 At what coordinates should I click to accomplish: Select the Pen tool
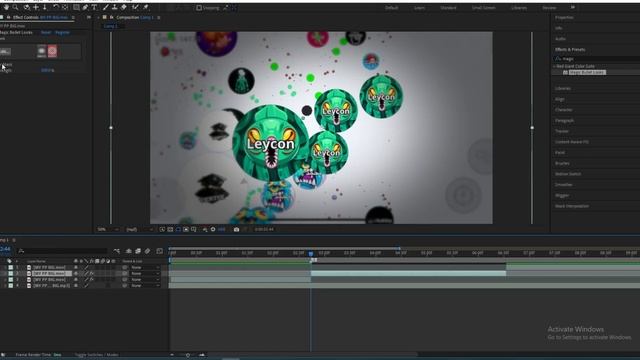(85, 7)
